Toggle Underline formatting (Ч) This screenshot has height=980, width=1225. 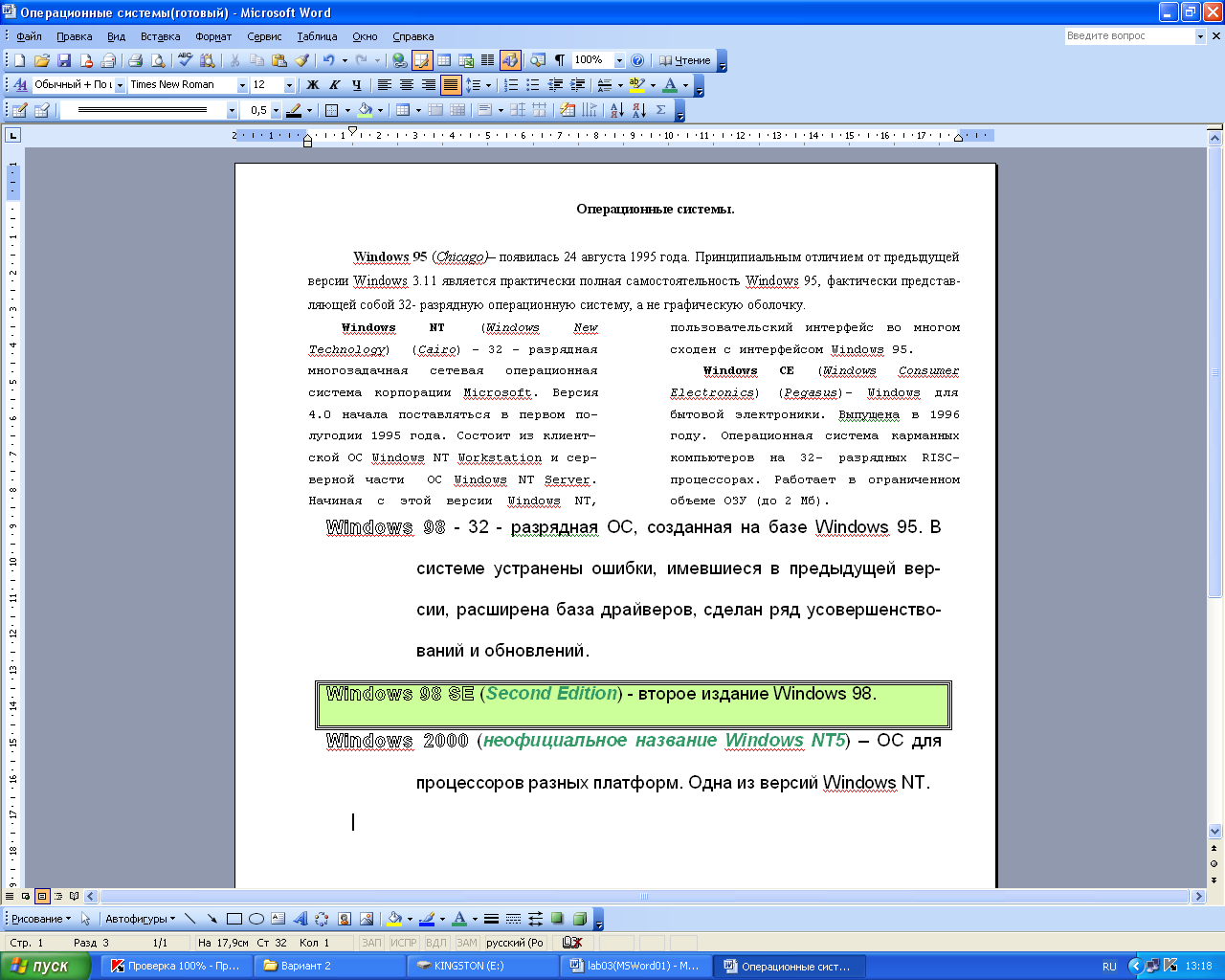356,85
